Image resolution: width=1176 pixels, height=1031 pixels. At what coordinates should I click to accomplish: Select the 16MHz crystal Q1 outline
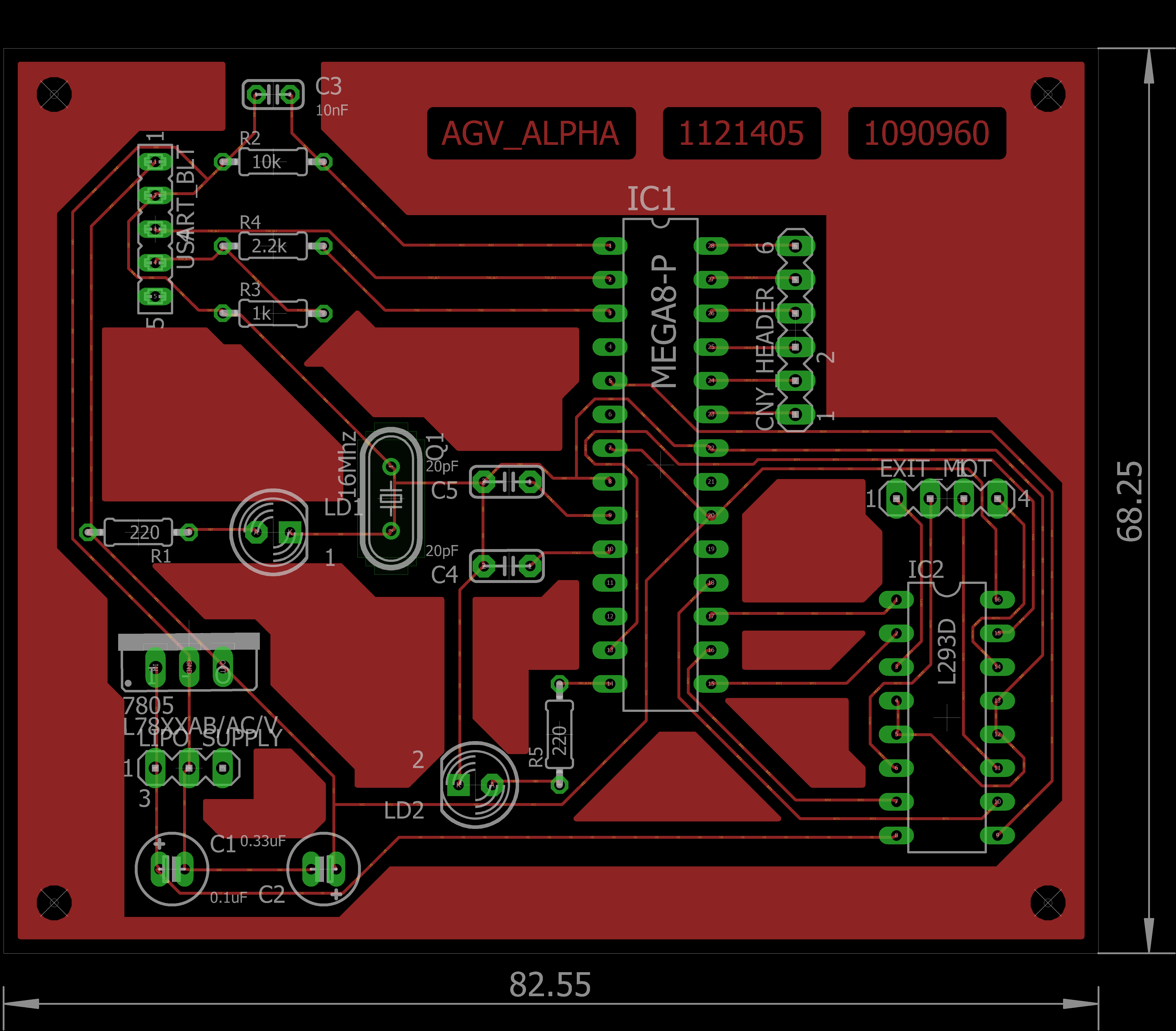pyautogui.click(x=391, y=498)
